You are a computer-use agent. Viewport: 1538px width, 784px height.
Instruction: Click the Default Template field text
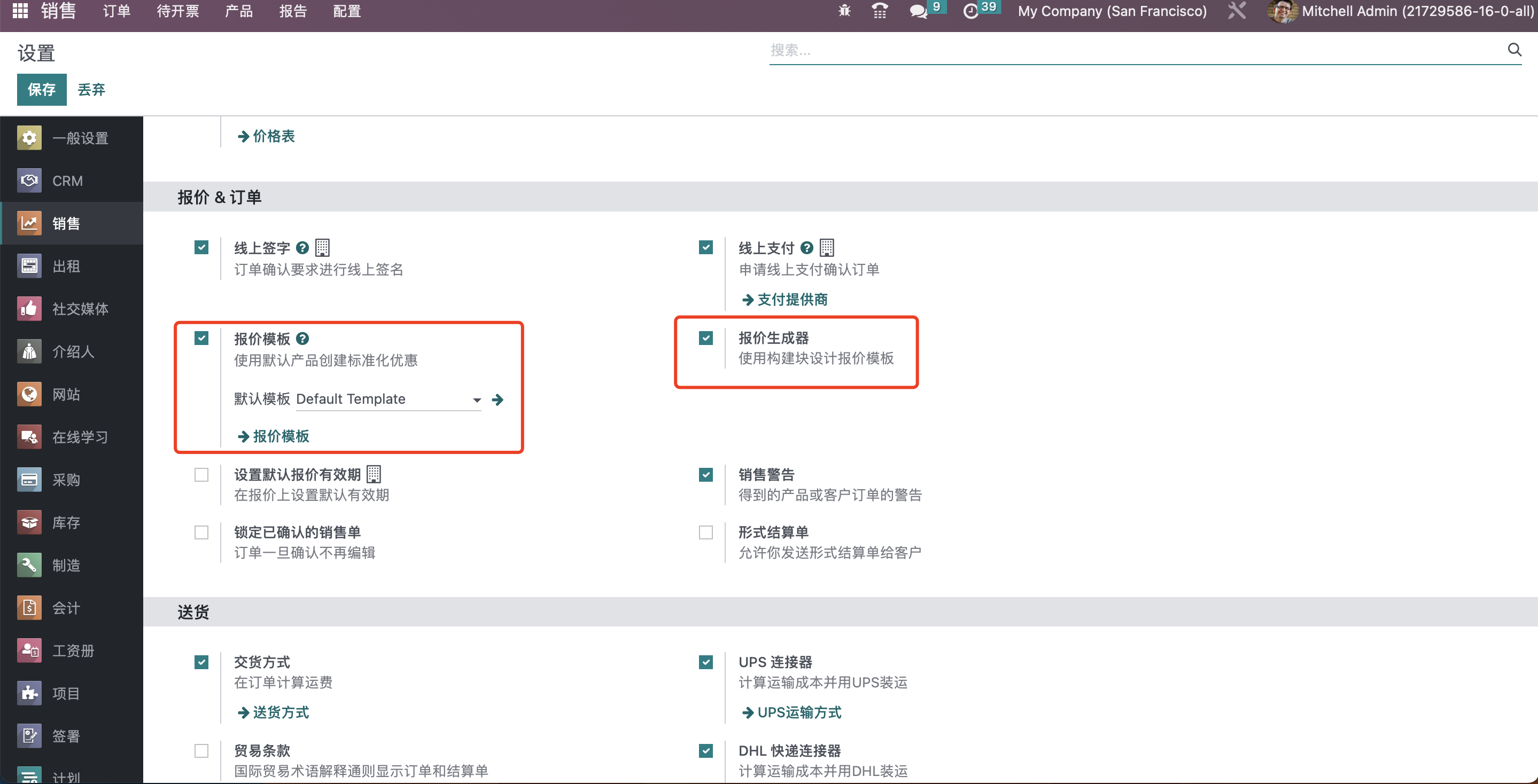click(351, 399)
